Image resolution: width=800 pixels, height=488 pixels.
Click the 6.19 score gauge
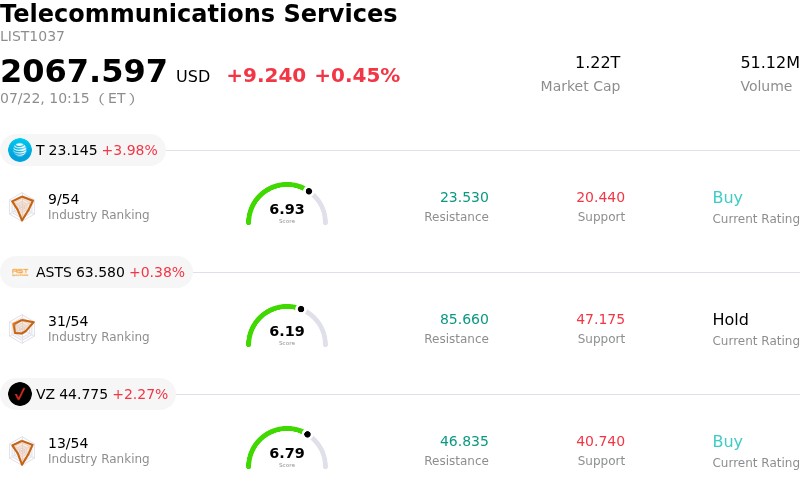tap(287, 326)
